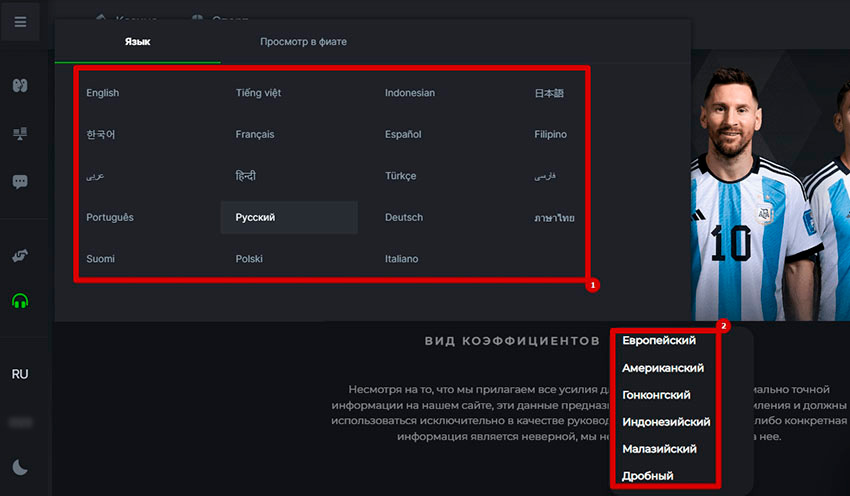Click the handshake affiliate sidebar icon
The height and width of the screenshot is (496, 850).
[20, 255]
